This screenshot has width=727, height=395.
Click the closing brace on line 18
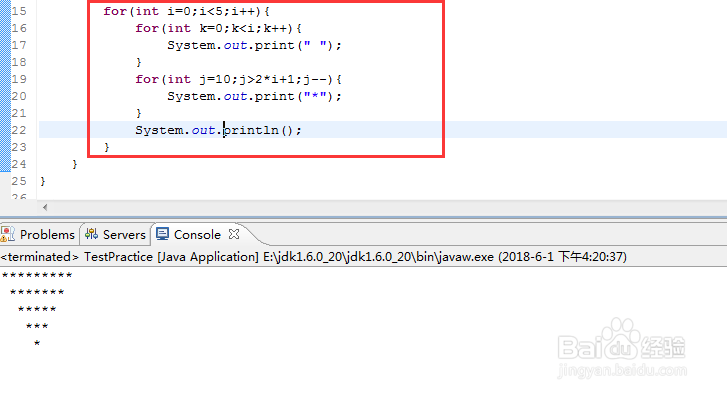[138, 63]
